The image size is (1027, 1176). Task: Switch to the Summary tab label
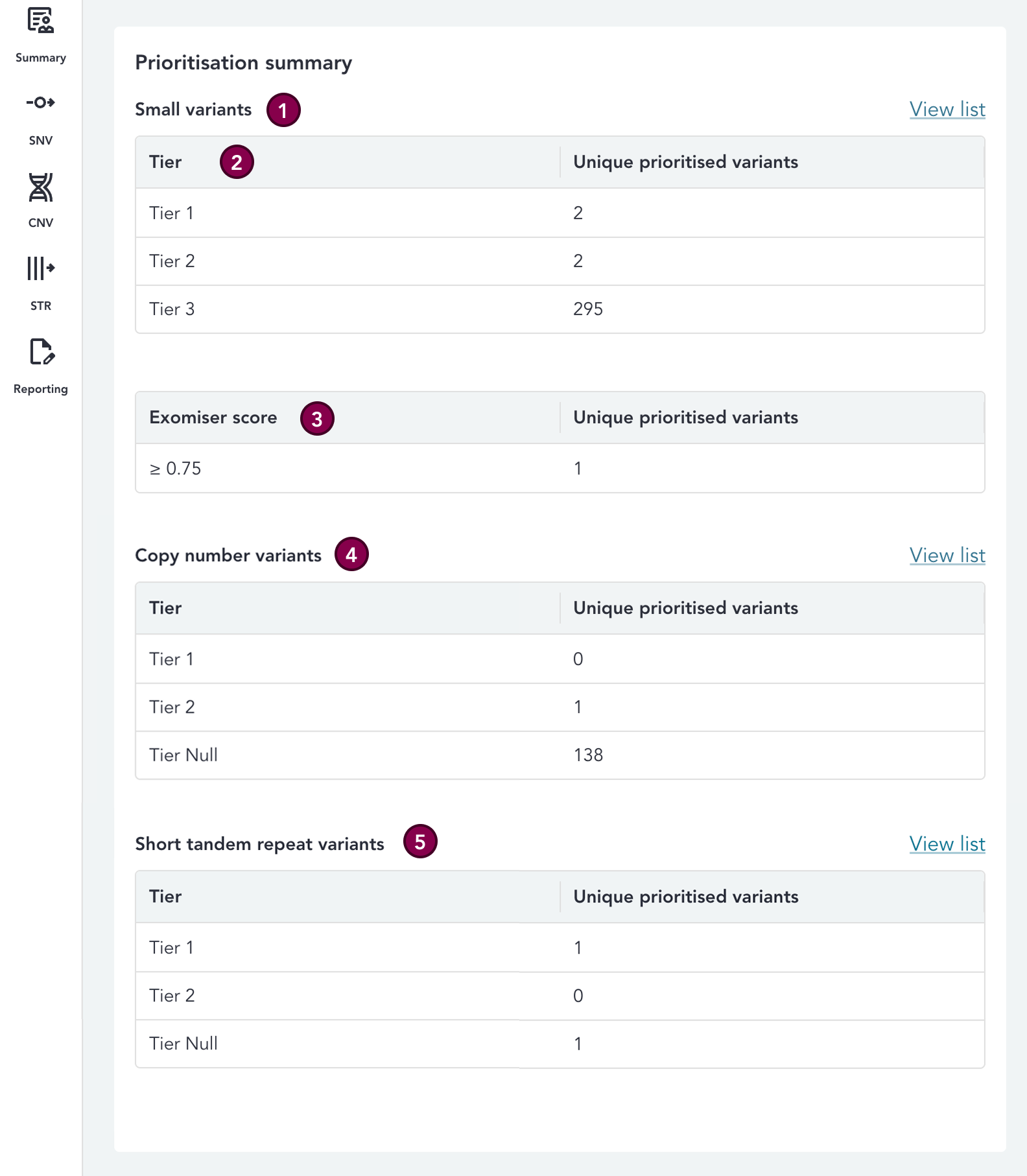click(x=40, y=58)
